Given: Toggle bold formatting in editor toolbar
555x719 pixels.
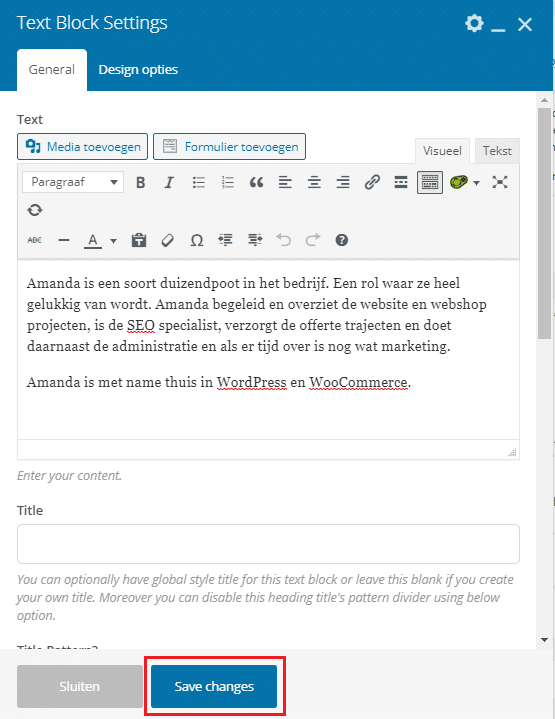Looking at the screenshot, I should tap(140, 183).
